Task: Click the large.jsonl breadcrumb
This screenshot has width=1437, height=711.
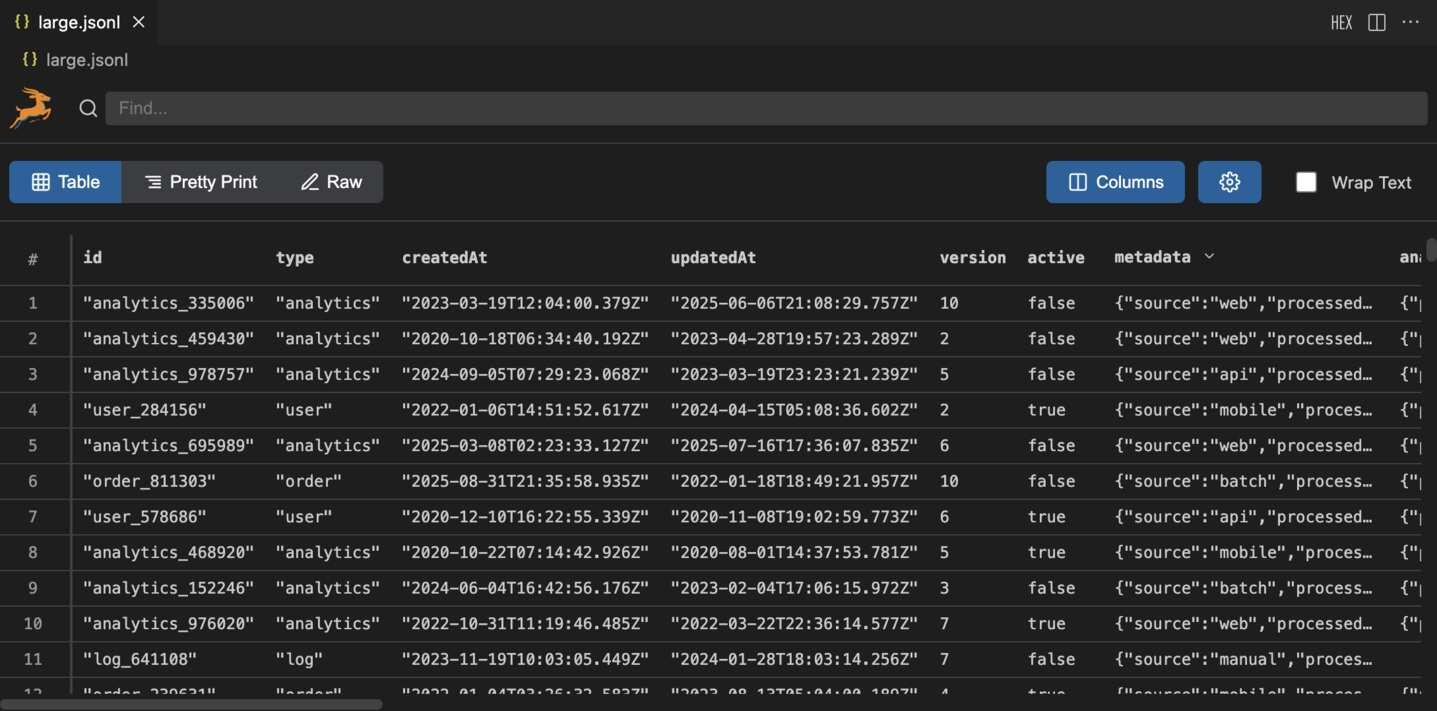Action: coord(87,60)
